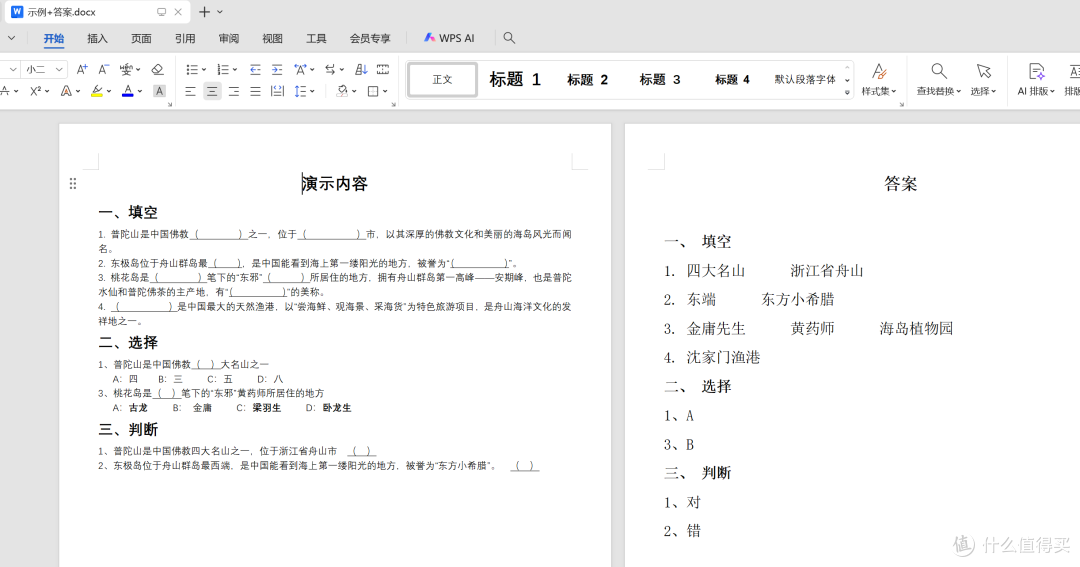Click the 演示内容 title text

tap(335, 184)
